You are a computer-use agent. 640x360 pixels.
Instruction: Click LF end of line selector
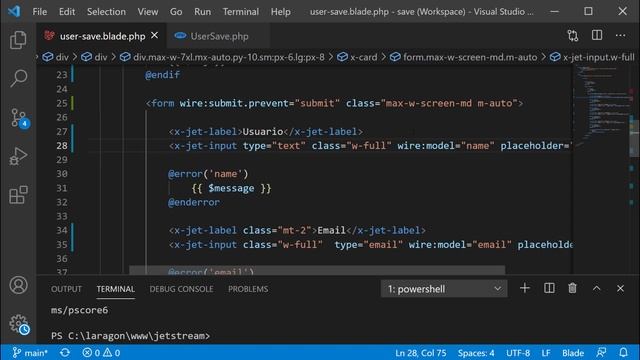point(546,353)
